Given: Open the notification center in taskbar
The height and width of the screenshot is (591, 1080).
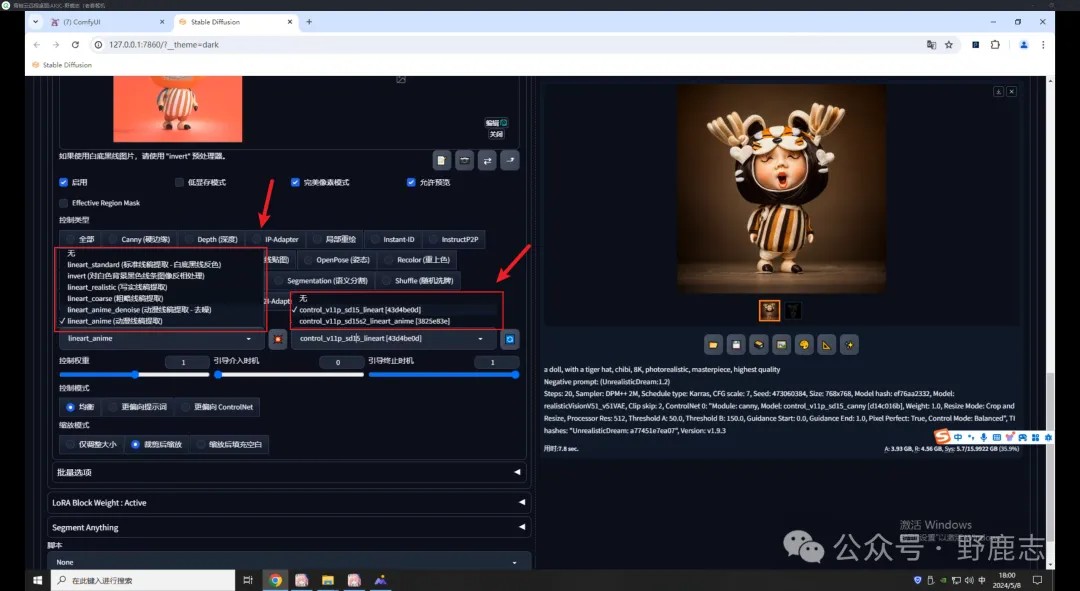Looking at the screenshot, I should [x=1037, y=580].
